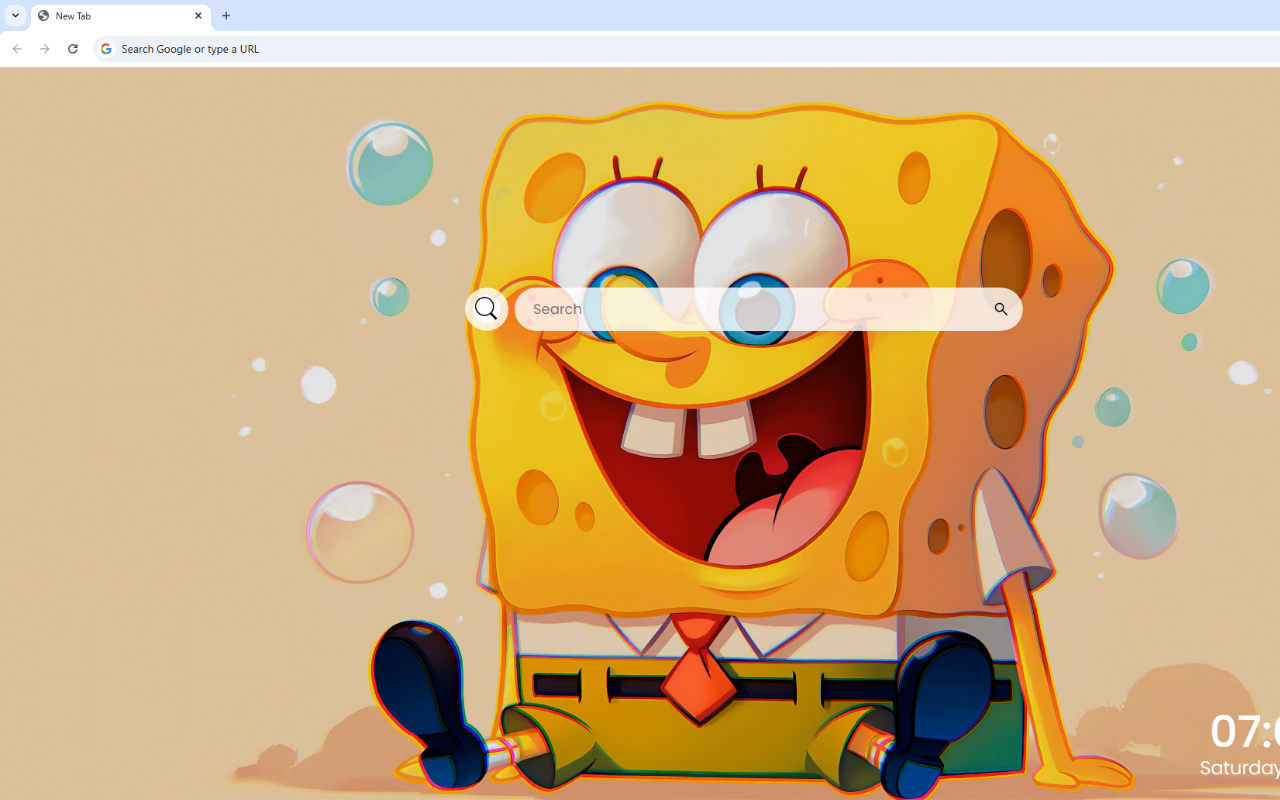Screen dimensions: 1280x800
Task: Click the address bar to type a URL
Action: click(400, 48)
